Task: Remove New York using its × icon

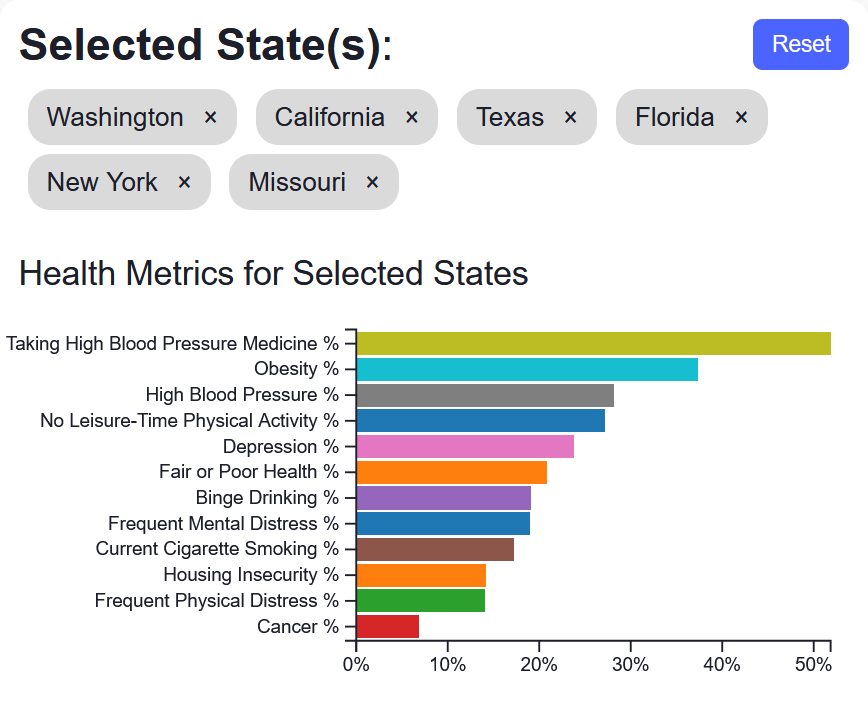Action: coord(184,182)
